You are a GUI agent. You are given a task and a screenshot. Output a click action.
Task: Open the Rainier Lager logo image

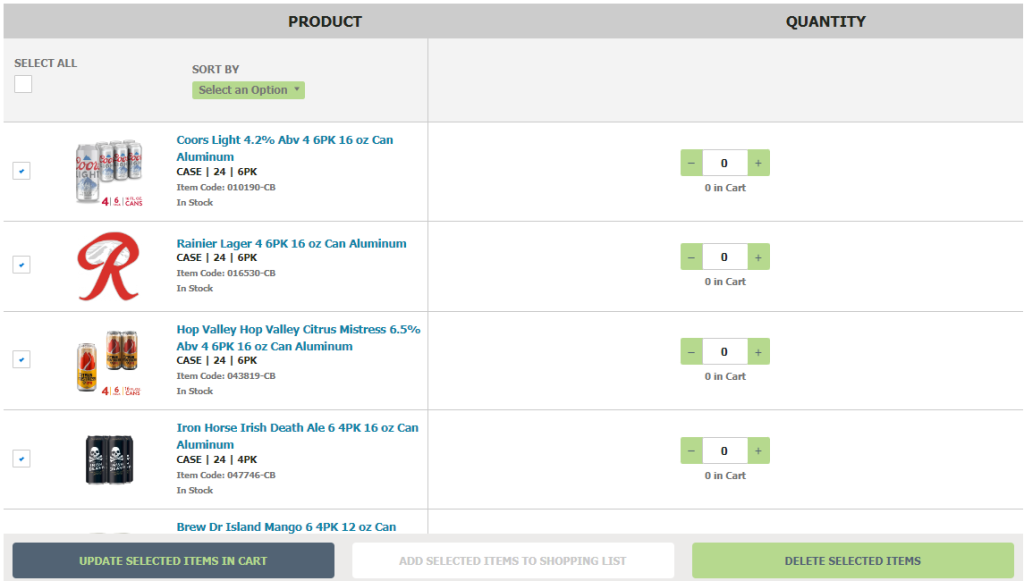point(109,266)
